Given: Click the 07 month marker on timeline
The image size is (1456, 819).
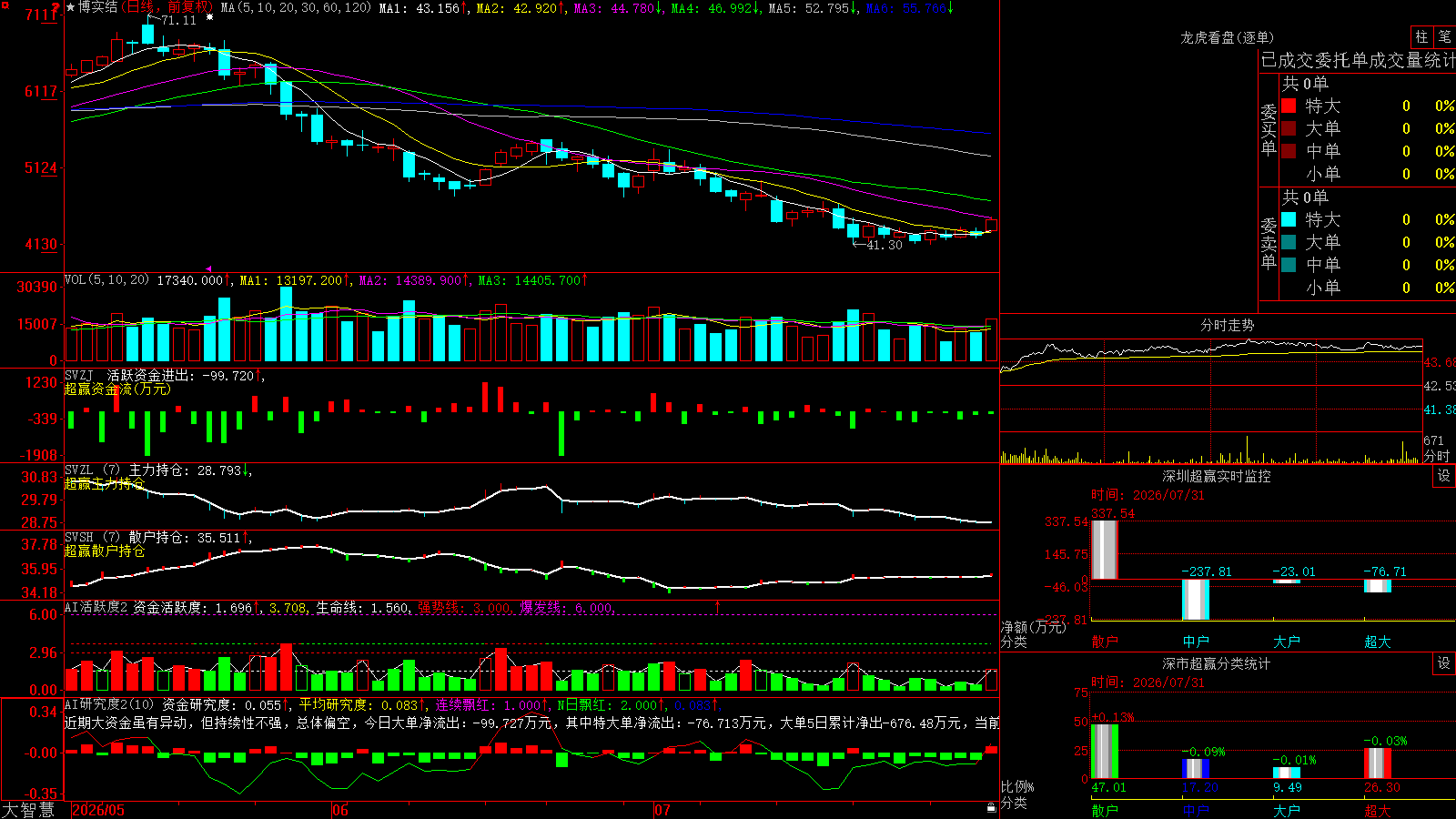Looking at the screenshot, I should [x=662, y=810].
